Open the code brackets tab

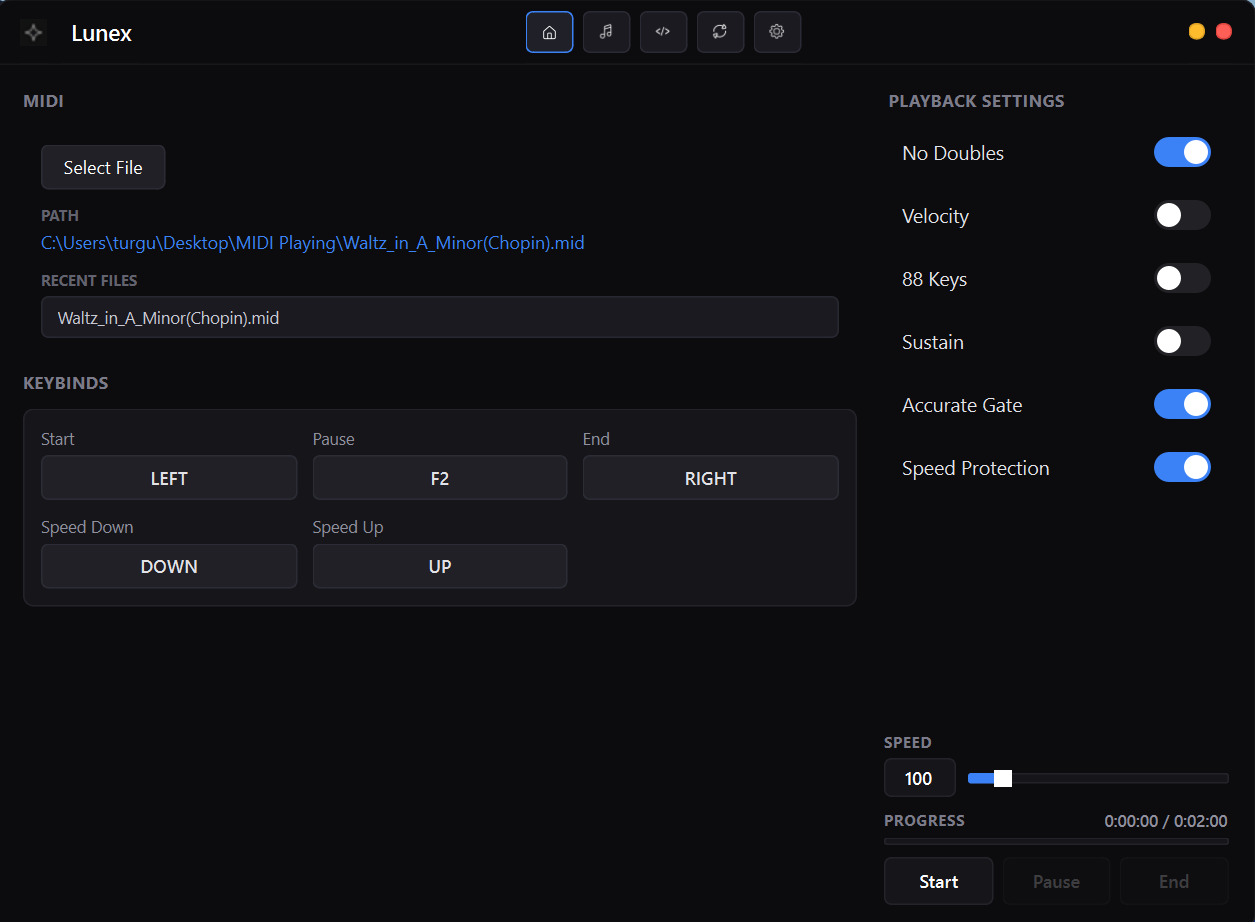(663, 32)
